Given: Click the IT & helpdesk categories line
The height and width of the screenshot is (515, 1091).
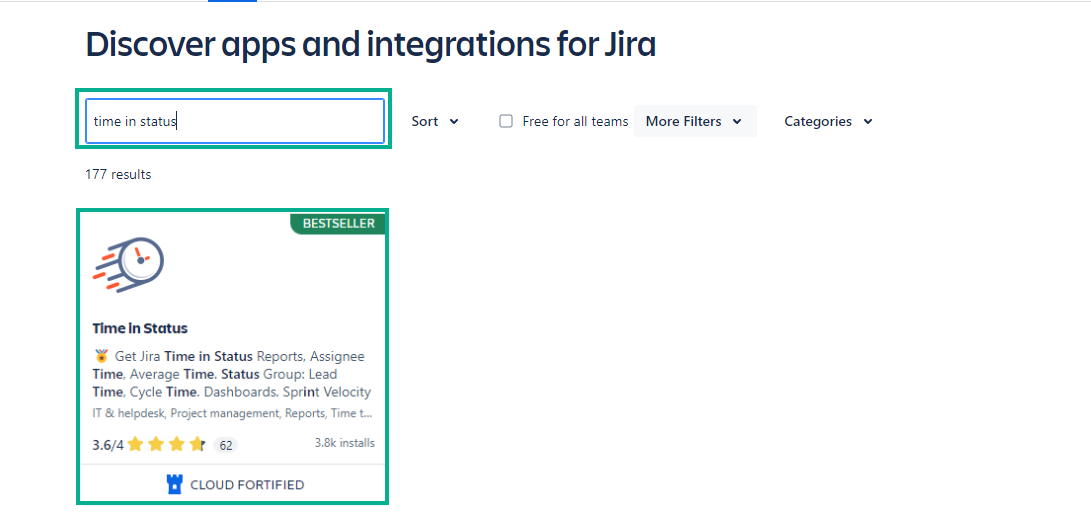Looking at the screenshot, I should click(232, 413).
